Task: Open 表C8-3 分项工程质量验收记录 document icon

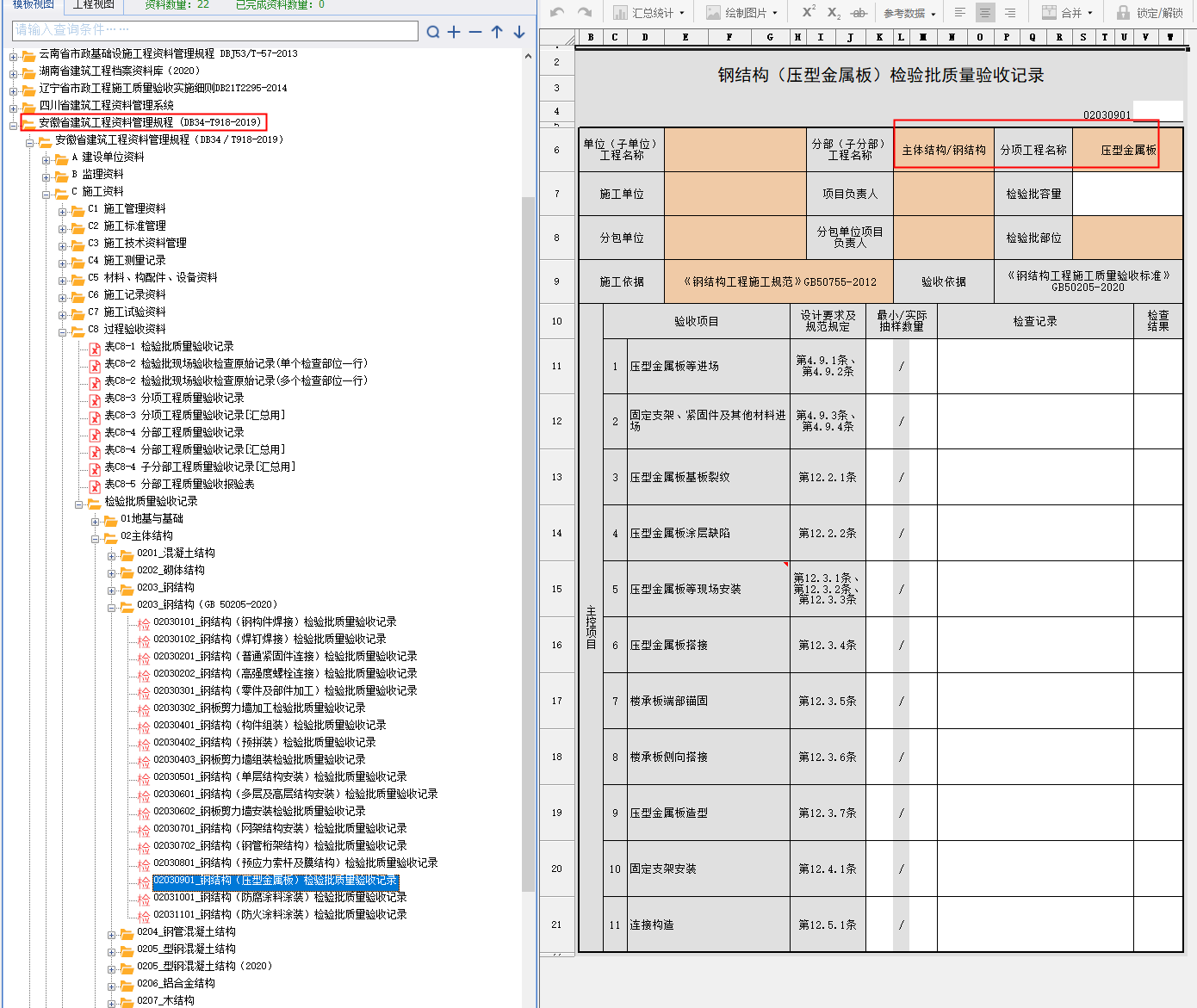Action: pyautogui.click(x=95, y=399)
